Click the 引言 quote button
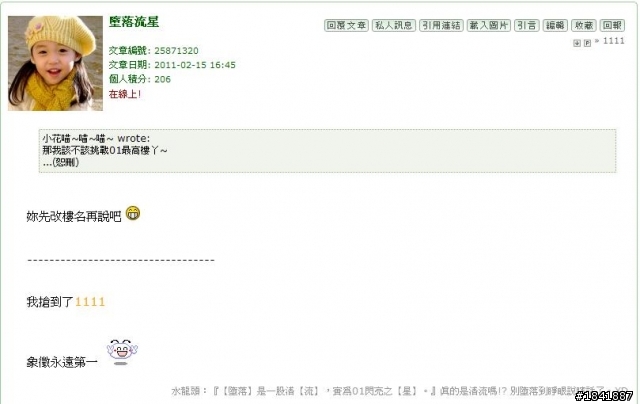The image size is (640, 404). point(527,25)
